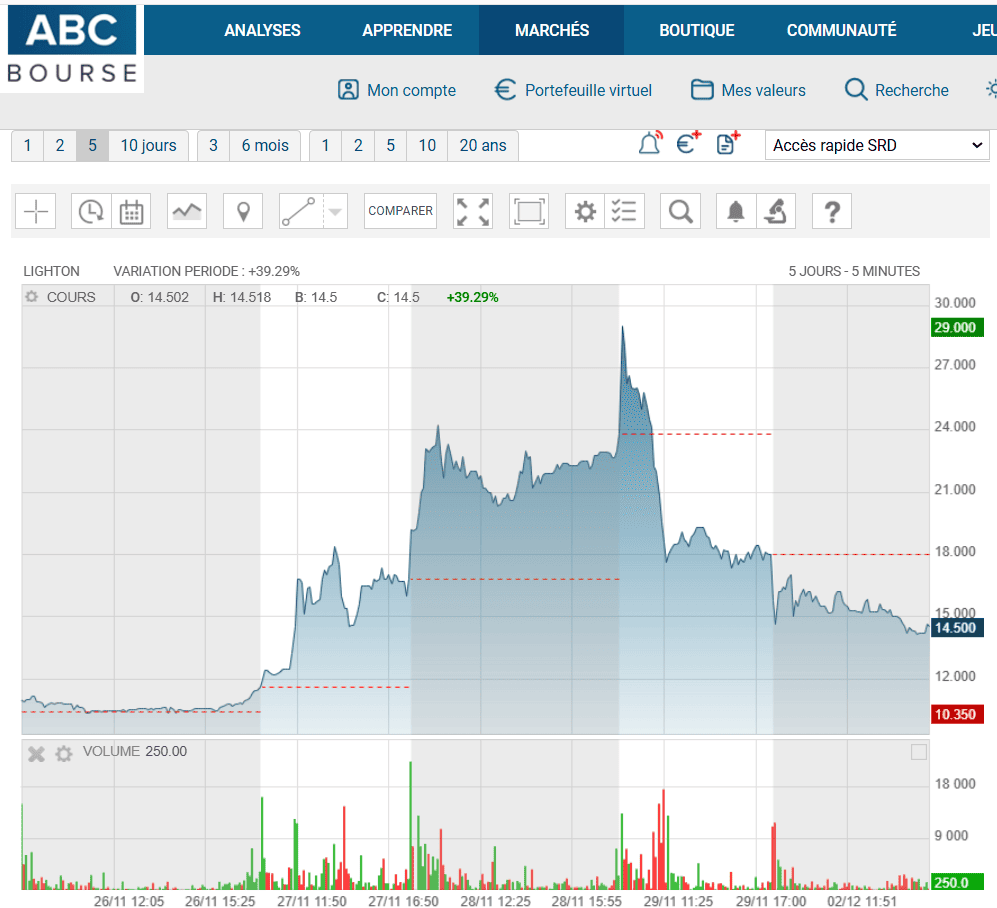997x908 pixels.
Task: Expand chart with the four-arrows icon
Action: pos(473,211)
